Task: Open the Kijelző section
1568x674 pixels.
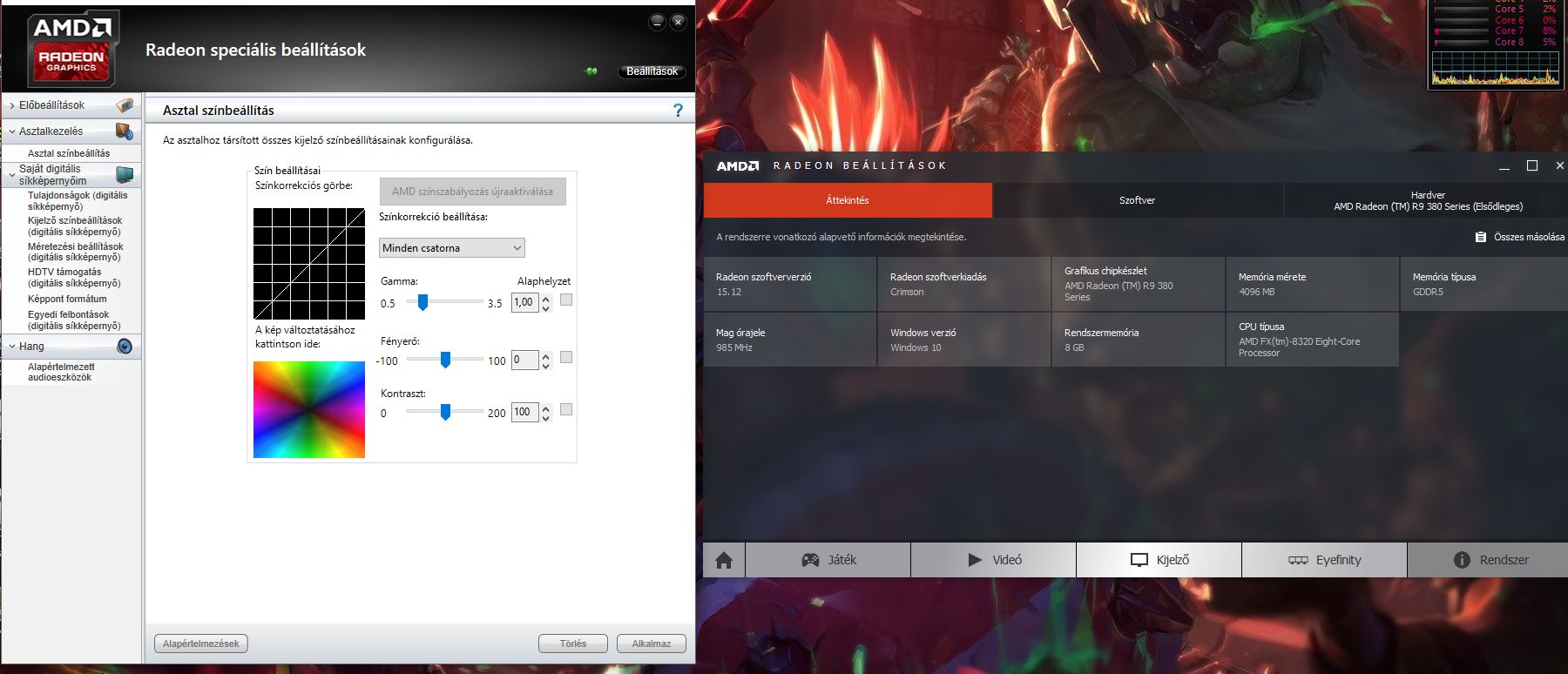Action: (1159, 560)
